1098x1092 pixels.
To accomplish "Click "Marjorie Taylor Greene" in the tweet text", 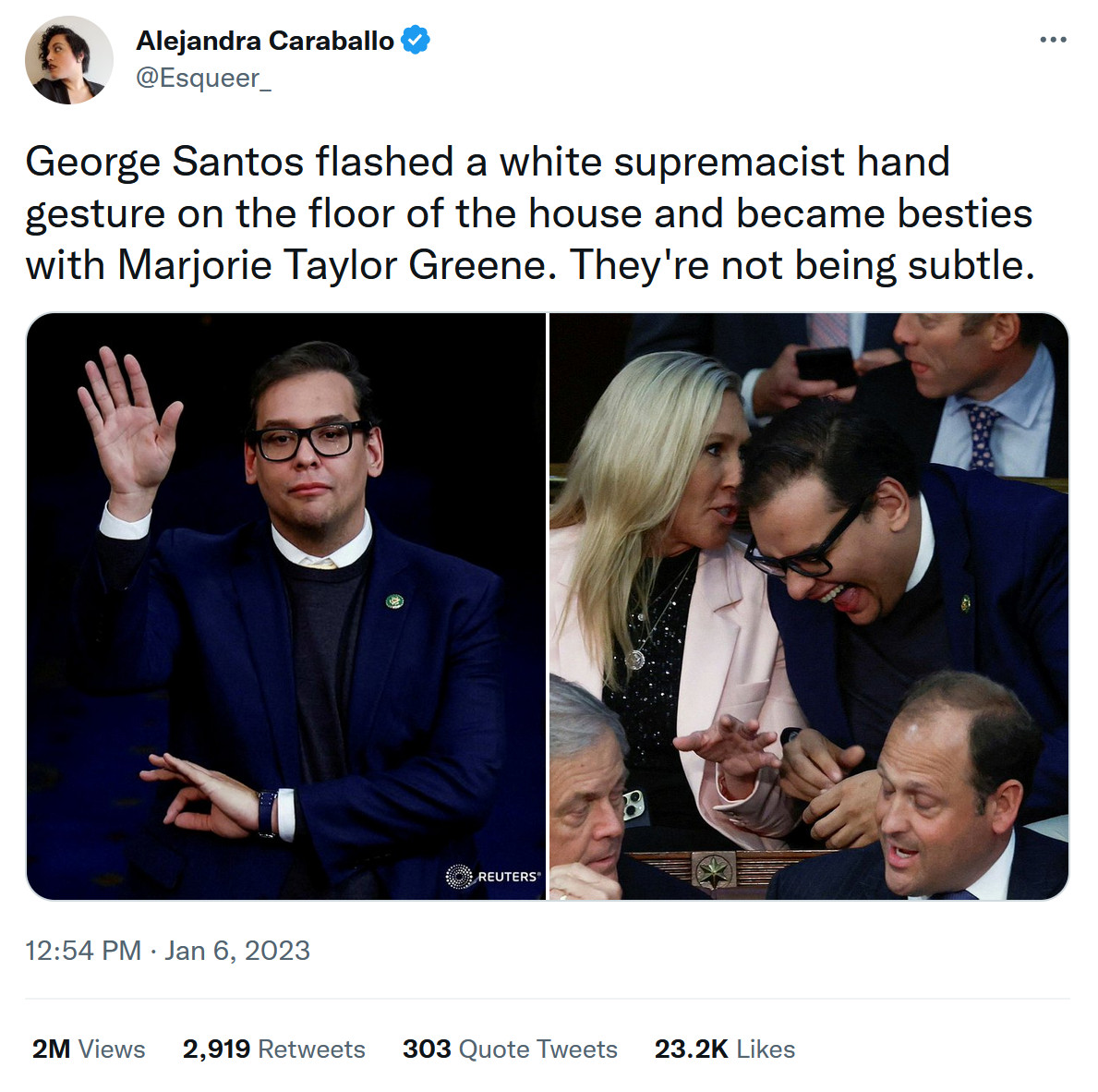I will pyautogui.click(x=337, y=266).
